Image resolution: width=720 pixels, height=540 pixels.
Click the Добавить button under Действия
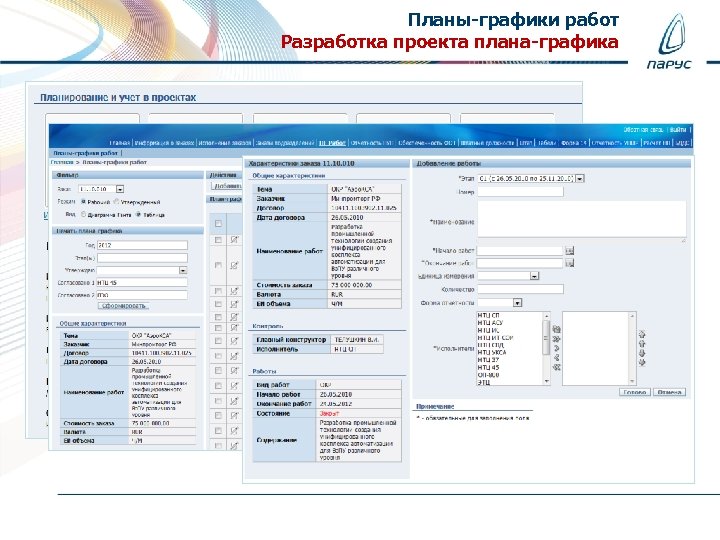pos(227,186)
